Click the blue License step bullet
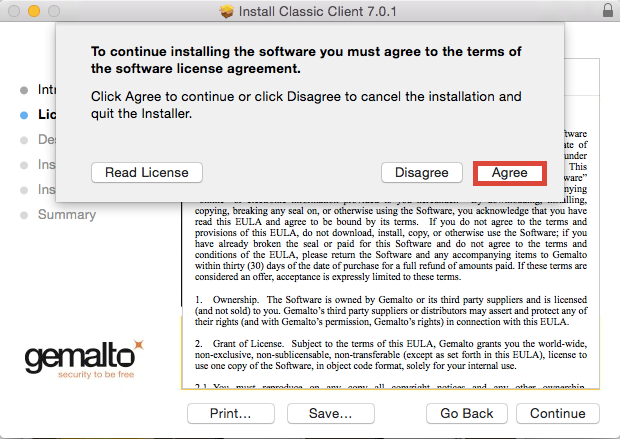Image resolution: width=620 pixels, height=439 pixels. click(24, 115)
